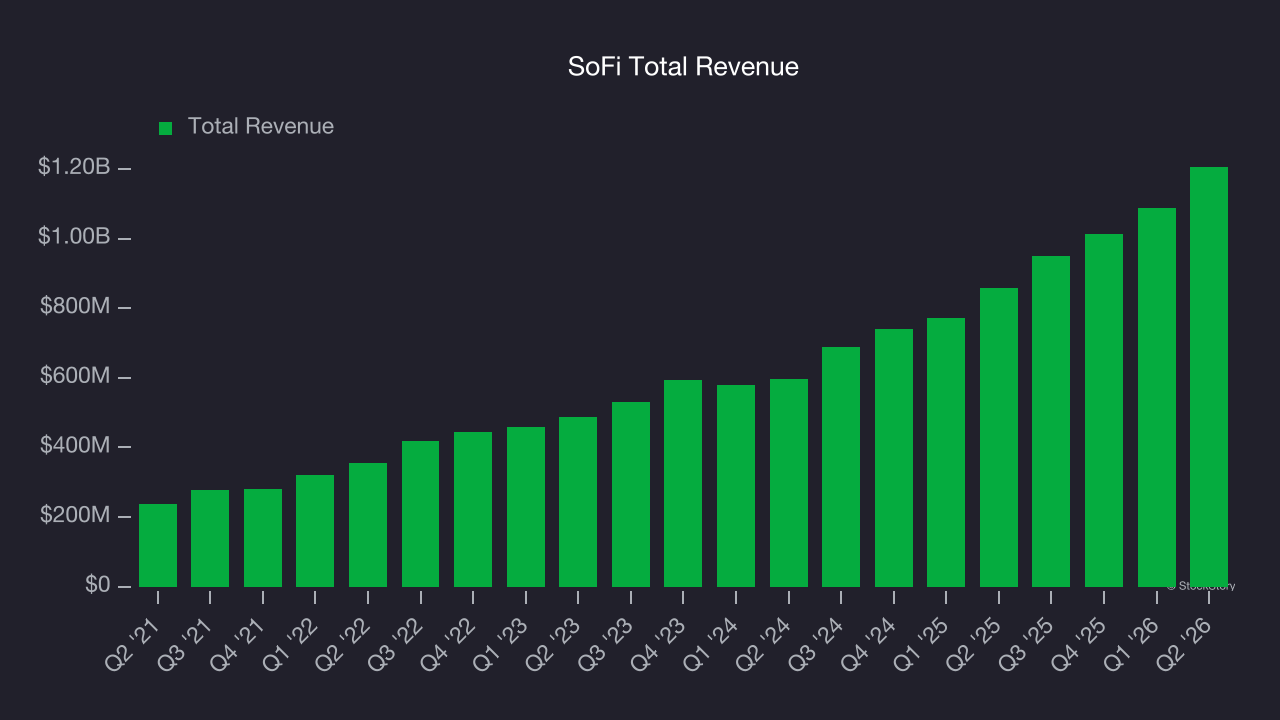Select the Q3 '25 revenue bar
Image resolution: width=1280 pixels, height=720 pixels.
coord(1051,421)
